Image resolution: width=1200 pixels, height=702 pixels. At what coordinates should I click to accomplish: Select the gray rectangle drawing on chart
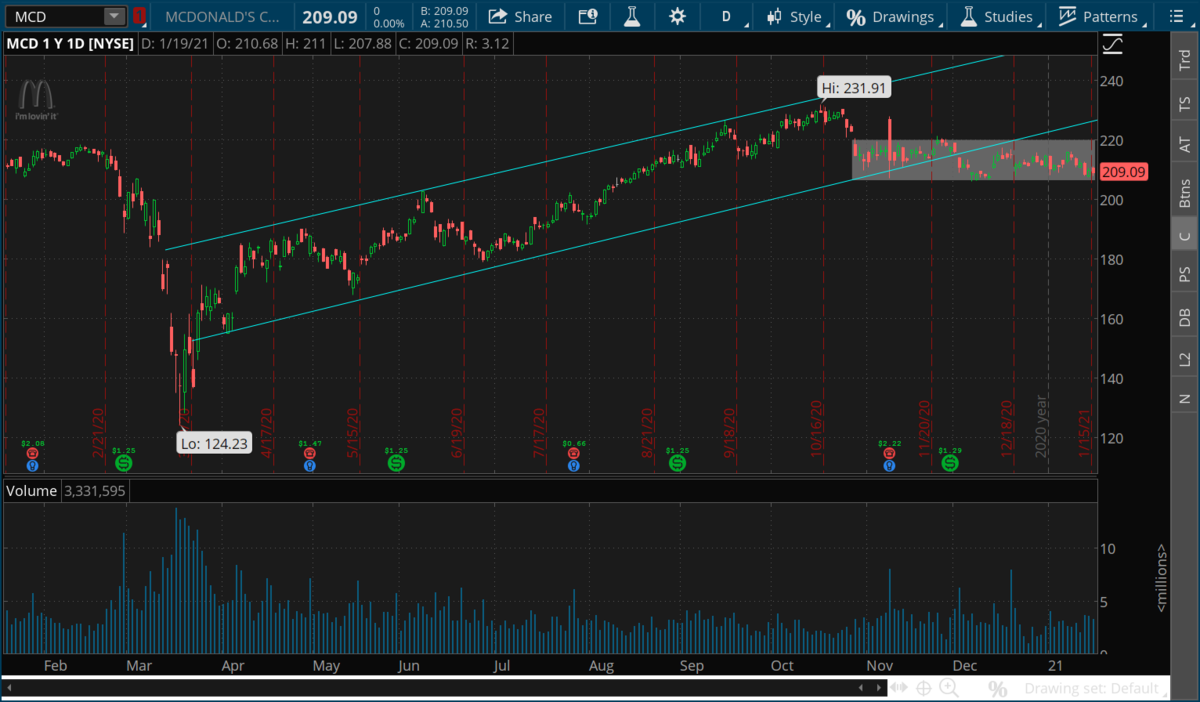972,159
